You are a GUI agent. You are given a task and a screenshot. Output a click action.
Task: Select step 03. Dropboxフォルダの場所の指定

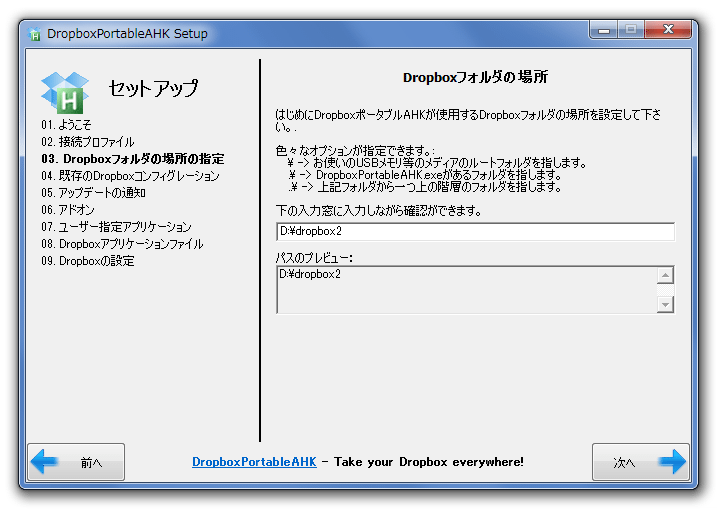pyautogui.click(x=133, y=159)
